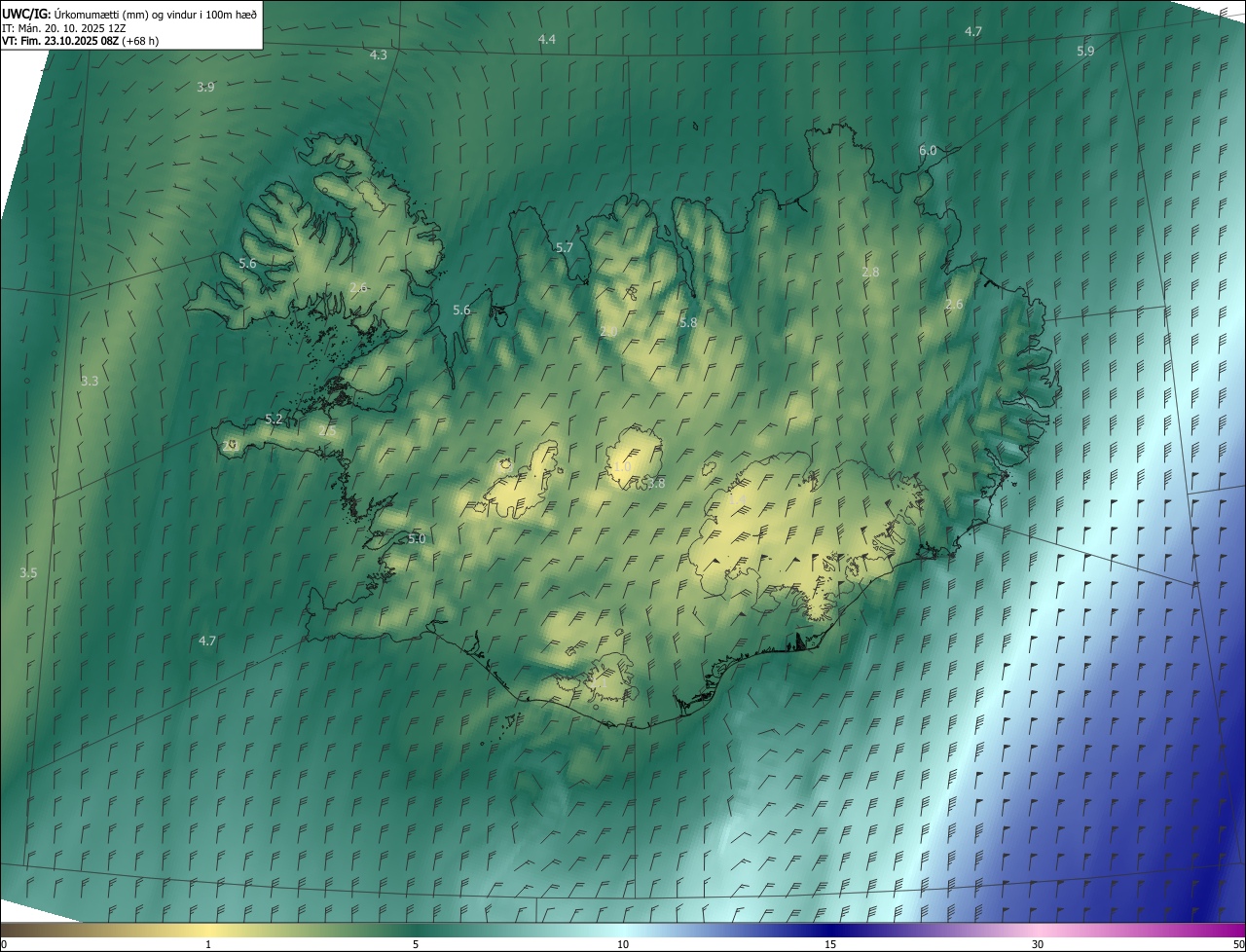Image resolution: width=1246 pixels, height=952 pixels.
Task: Click the 1.0 label inside the glacier outline
Action: (x=623, y=467)
